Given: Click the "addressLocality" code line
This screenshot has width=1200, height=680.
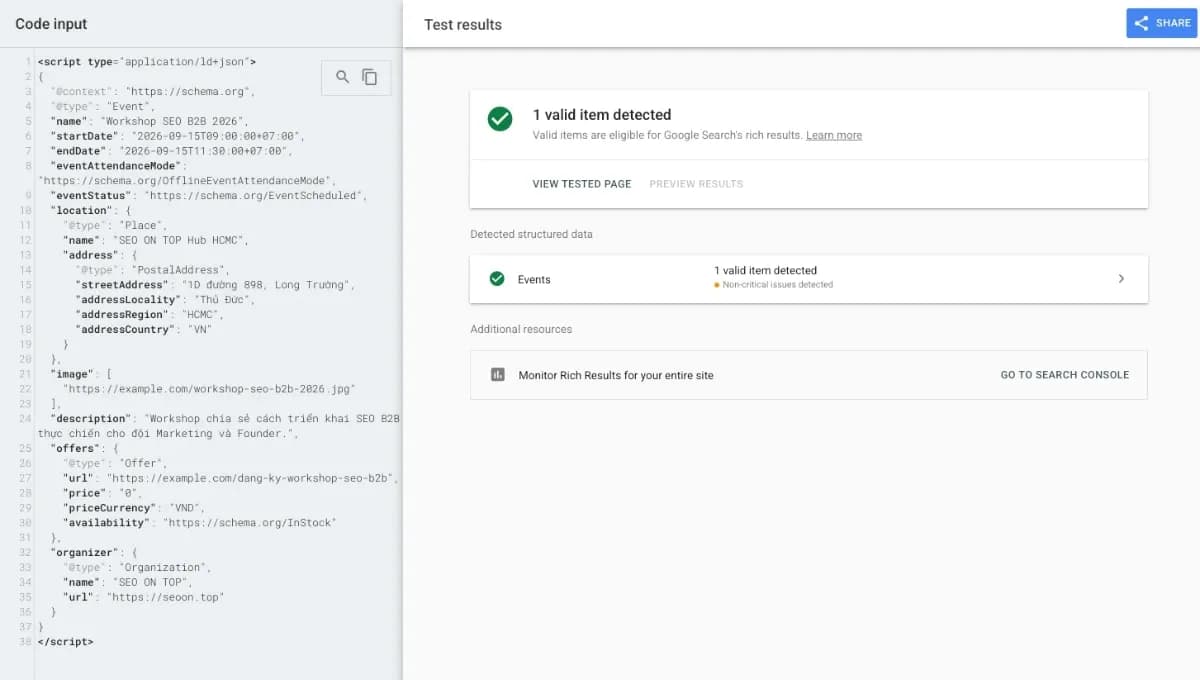Looking at the screenshot, I should coord(165,300).
